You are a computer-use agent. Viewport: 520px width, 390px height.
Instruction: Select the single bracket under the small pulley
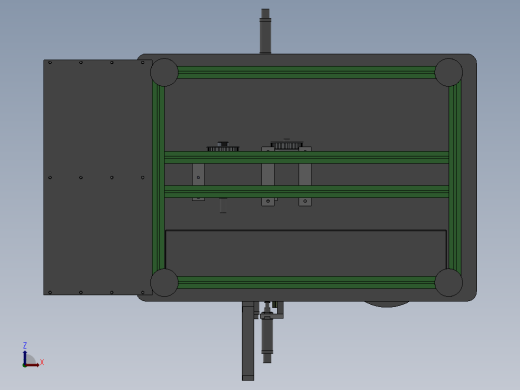198,174
